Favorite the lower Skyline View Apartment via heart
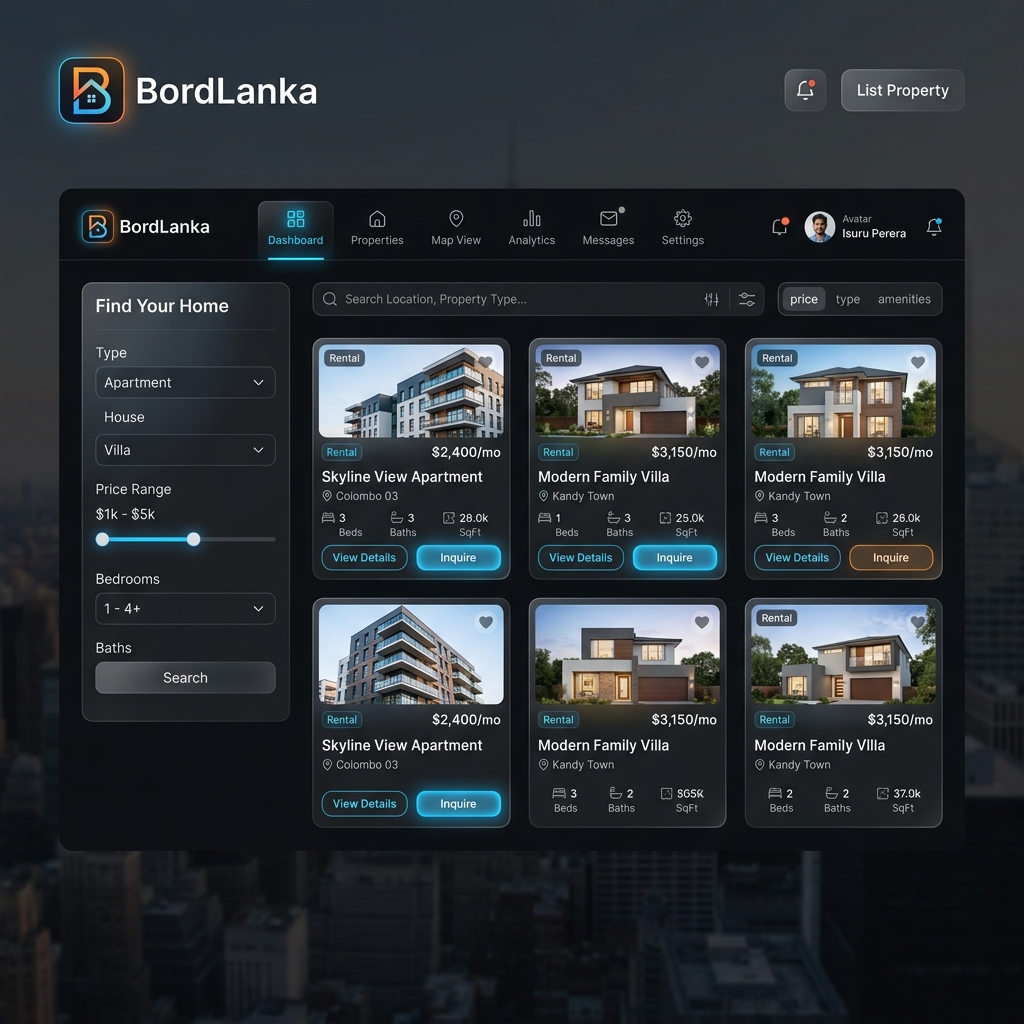 click(486, 622)
